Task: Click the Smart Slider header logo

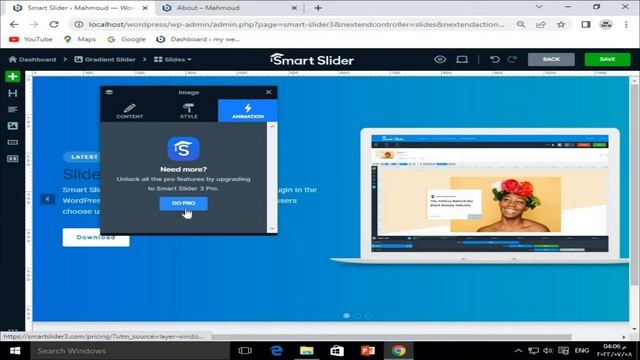Action: (312, 60)
